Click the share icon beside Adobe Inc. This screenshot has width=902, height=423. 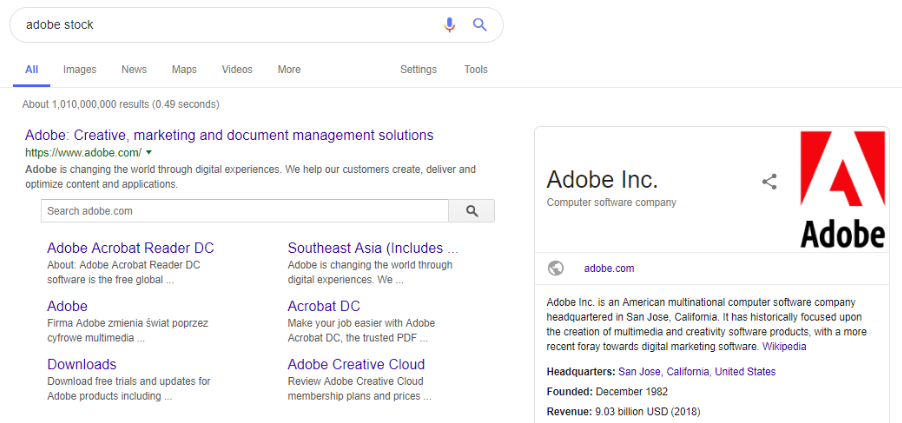pyautogui.click(x=769, y=181)
